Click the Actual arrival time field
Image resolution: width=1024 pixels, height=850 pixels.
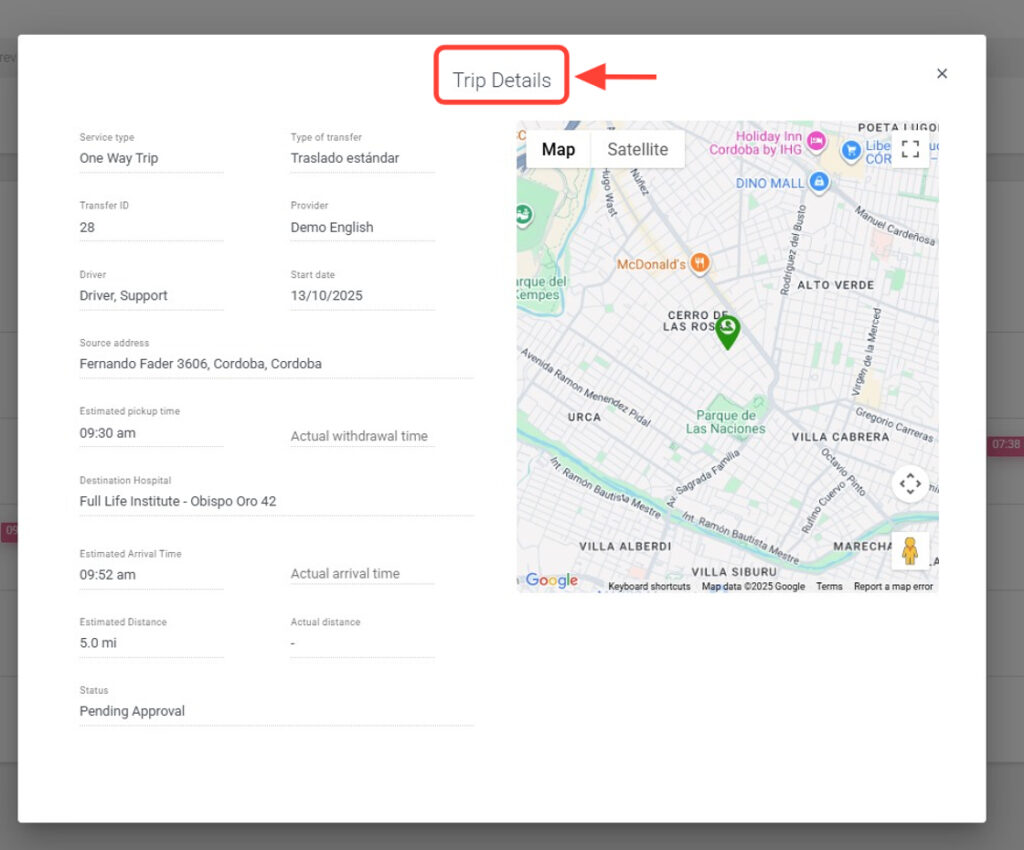point(361,574)
